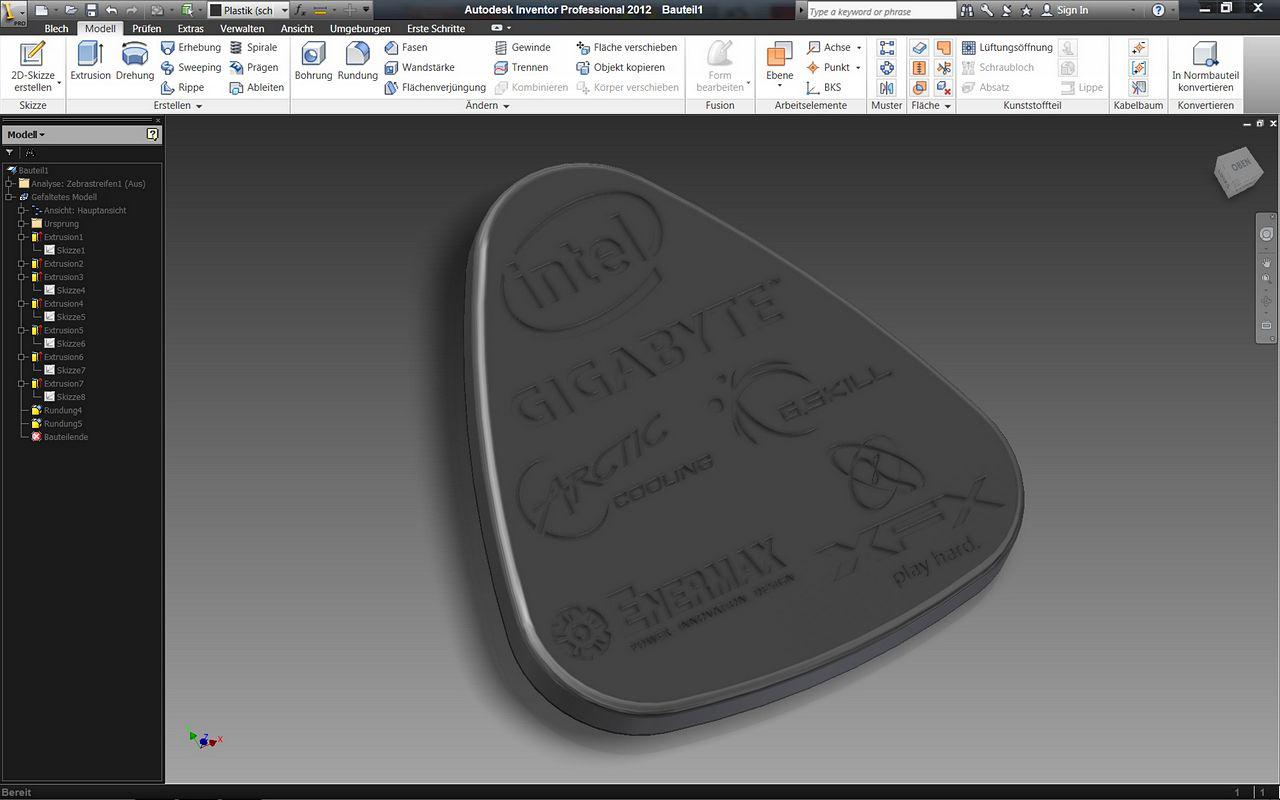
Task: Open the Modell browser header dropdown
Action: (26, 134)
